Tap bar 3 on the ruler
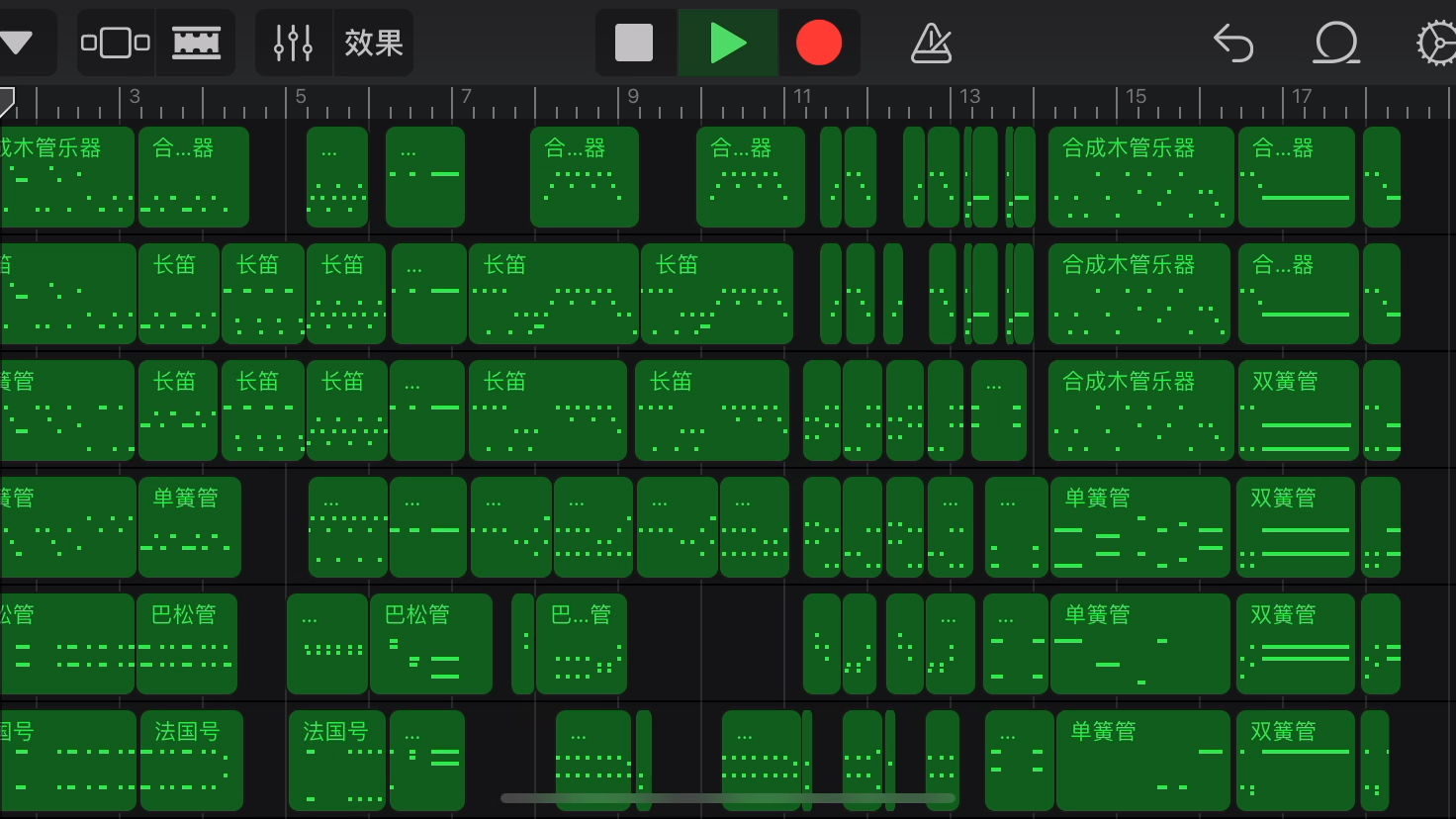This screenshot has height=819, width=1456. tap(135, 97)
